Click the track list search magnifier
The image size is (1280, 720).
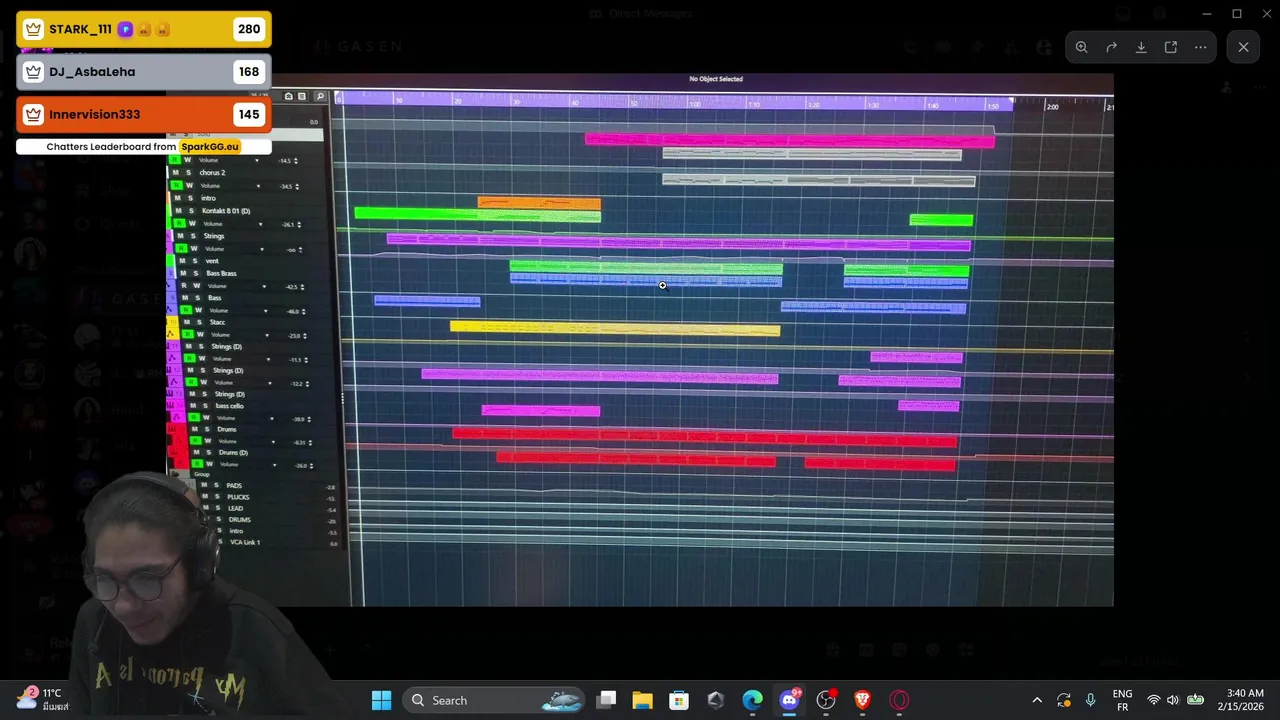click(320, 96)
